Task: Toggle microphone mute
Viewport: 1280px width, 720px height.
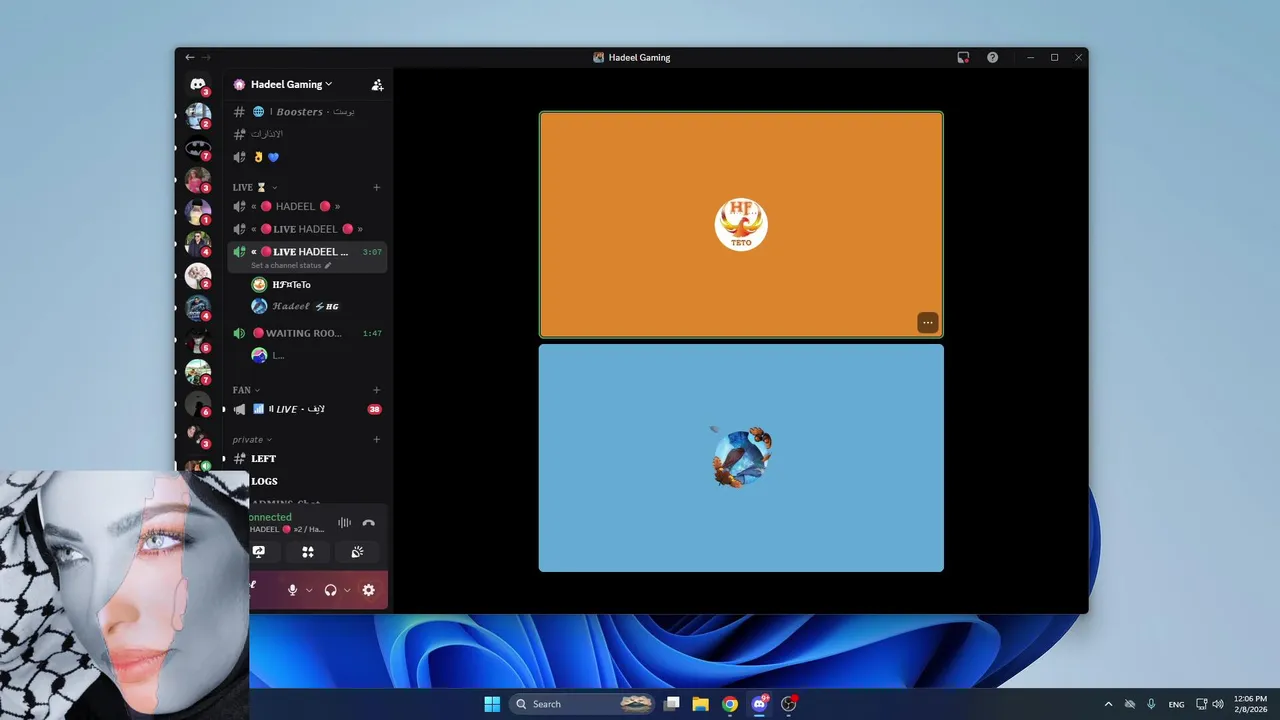Action: [293, 590]
